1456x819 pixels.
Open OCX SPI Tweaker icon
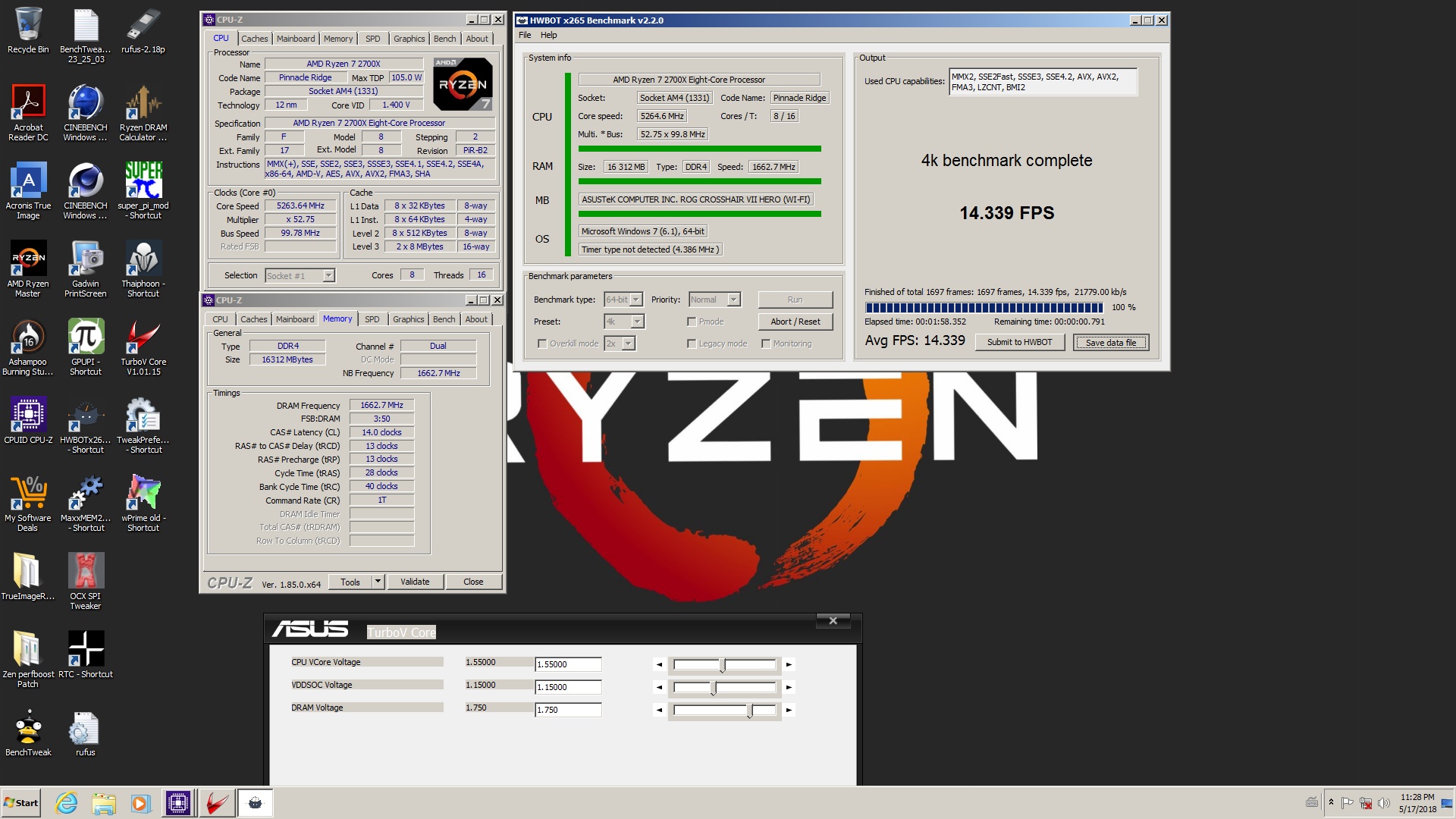[86, 582]
